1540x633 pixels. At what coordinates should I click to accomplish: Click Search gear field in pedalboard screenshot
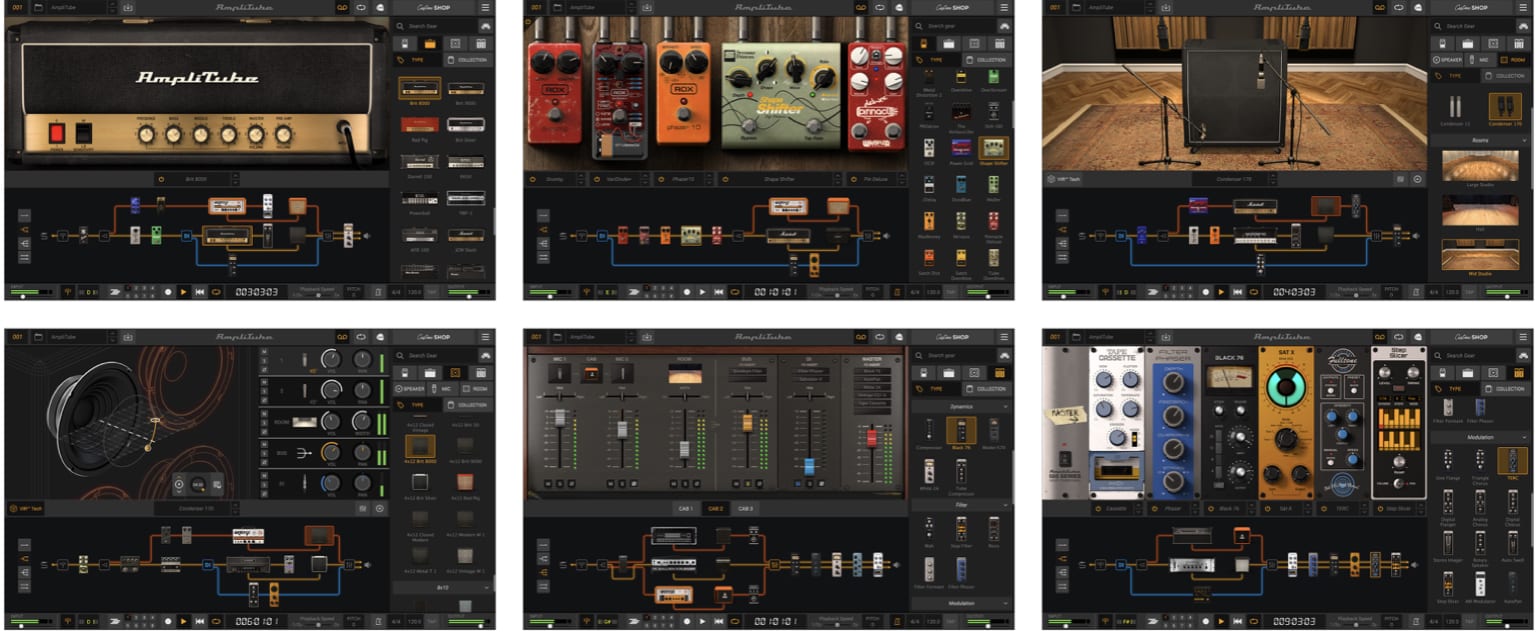[951, 26]
